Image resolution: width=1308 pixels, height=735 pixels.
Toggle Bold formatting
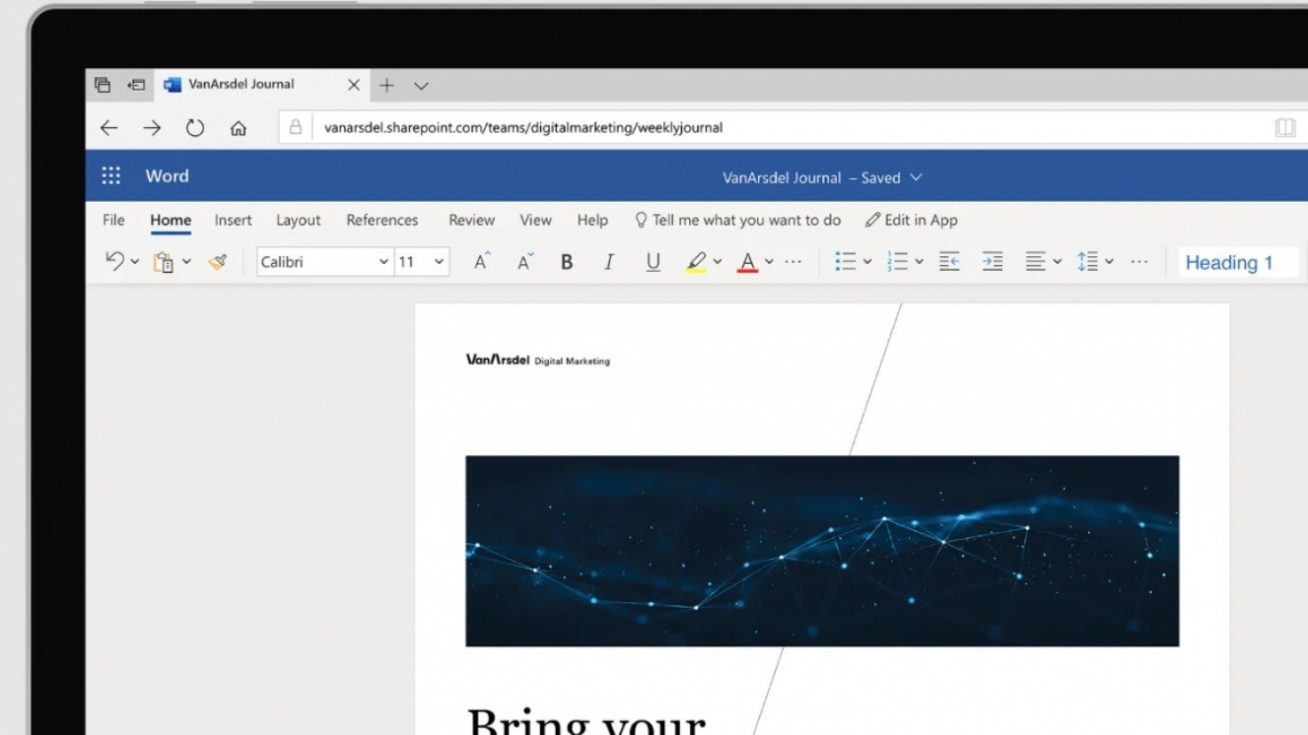point(567,262)
